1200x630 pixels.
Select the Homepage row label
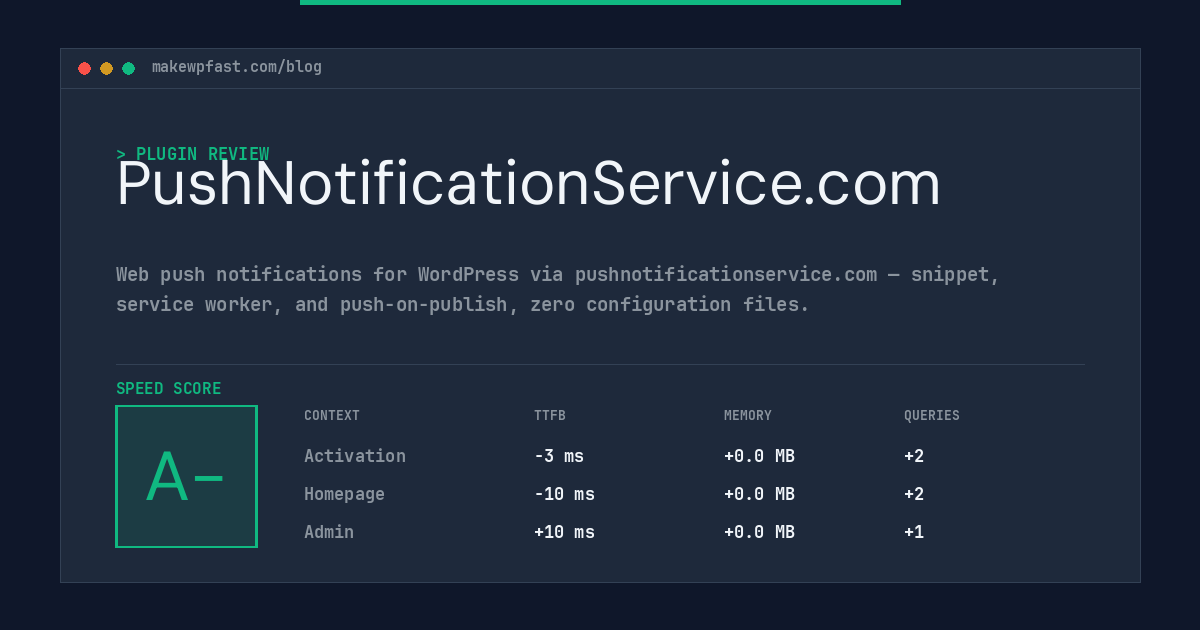[344, 494]
